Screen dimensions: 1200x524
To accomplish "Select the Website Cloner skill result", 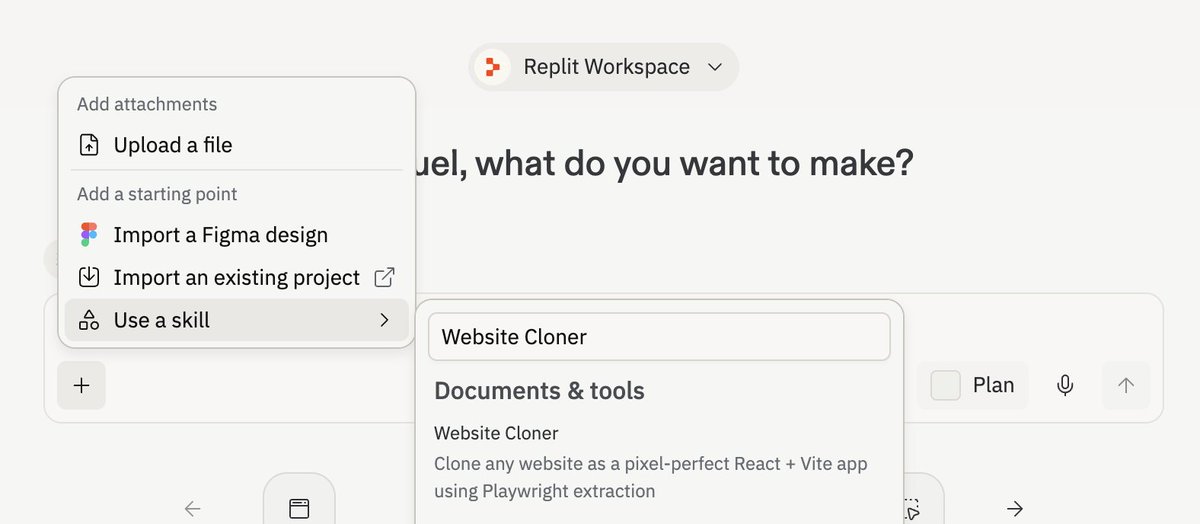I will 659,462.
